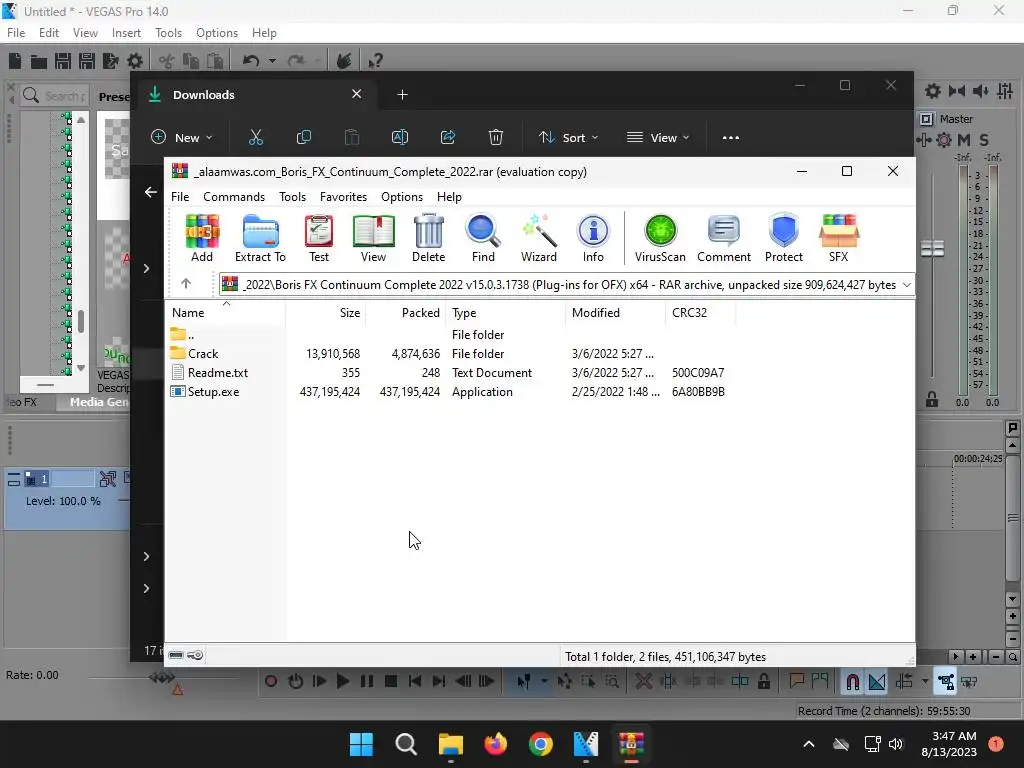
Task: Toggle Loop Playback button in VEGAS
Action: coord(295,681)
